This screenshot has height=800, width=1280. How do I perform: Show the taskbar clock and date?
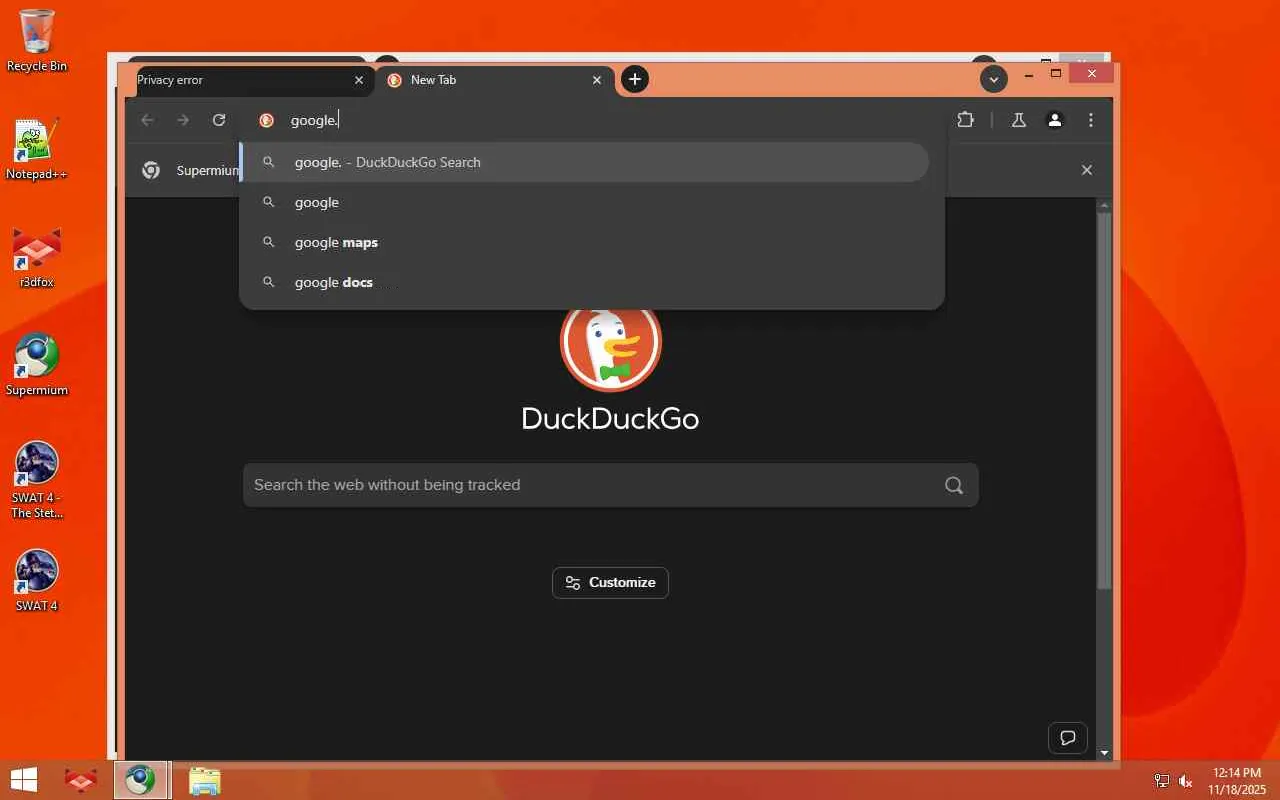tap(1237, 781)
